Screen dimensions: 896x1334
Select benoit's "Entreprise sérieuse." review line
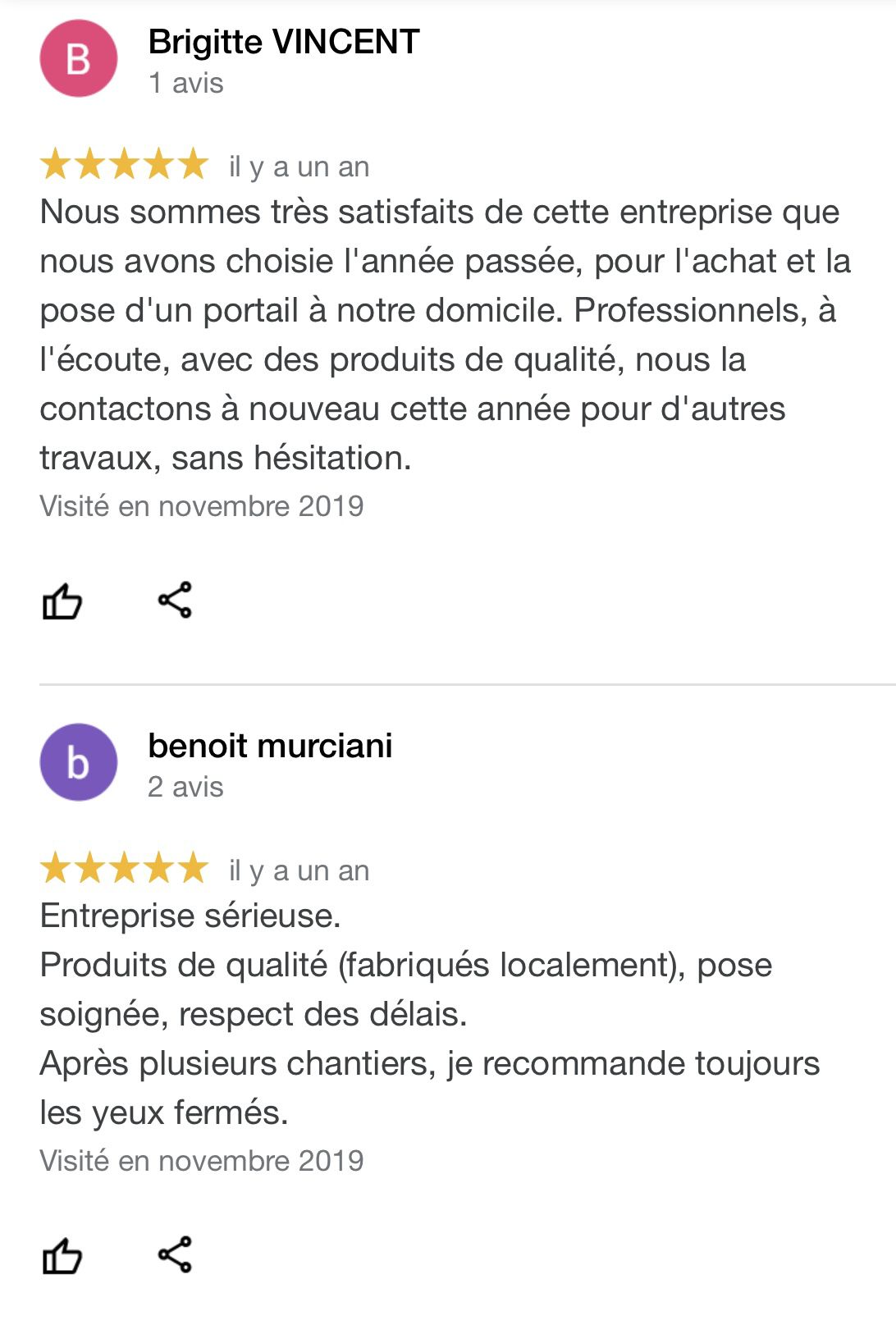190,916
